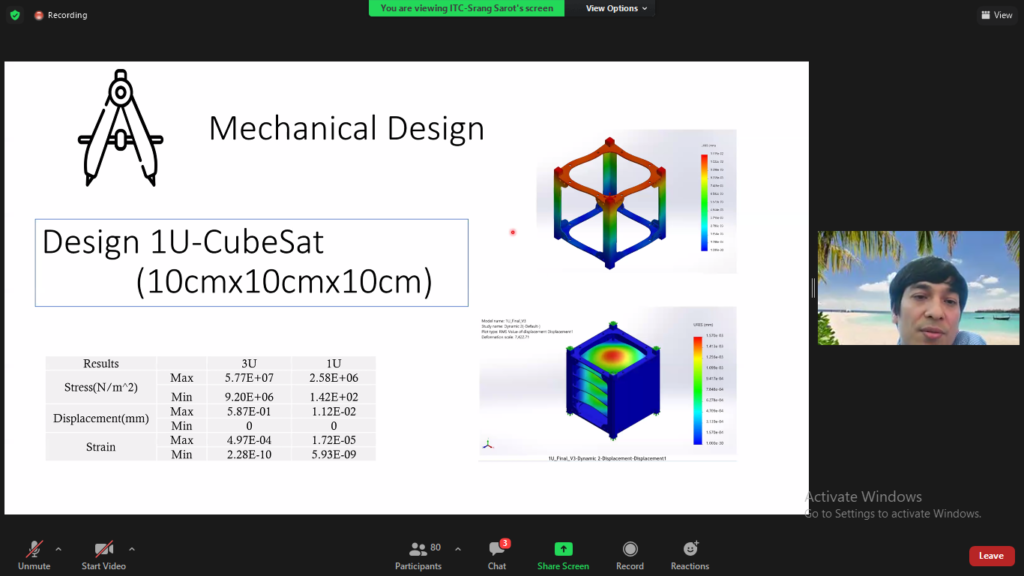Screen dimensions: 1024x576
Task: Open the Chat panel
Action: tap(496, 550)
